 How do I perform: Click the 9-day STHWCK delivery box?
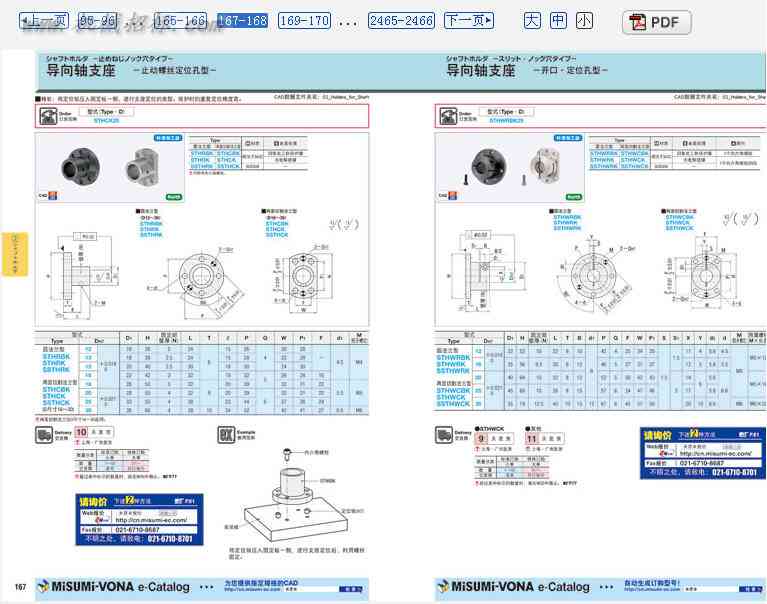tap(494, 439)
